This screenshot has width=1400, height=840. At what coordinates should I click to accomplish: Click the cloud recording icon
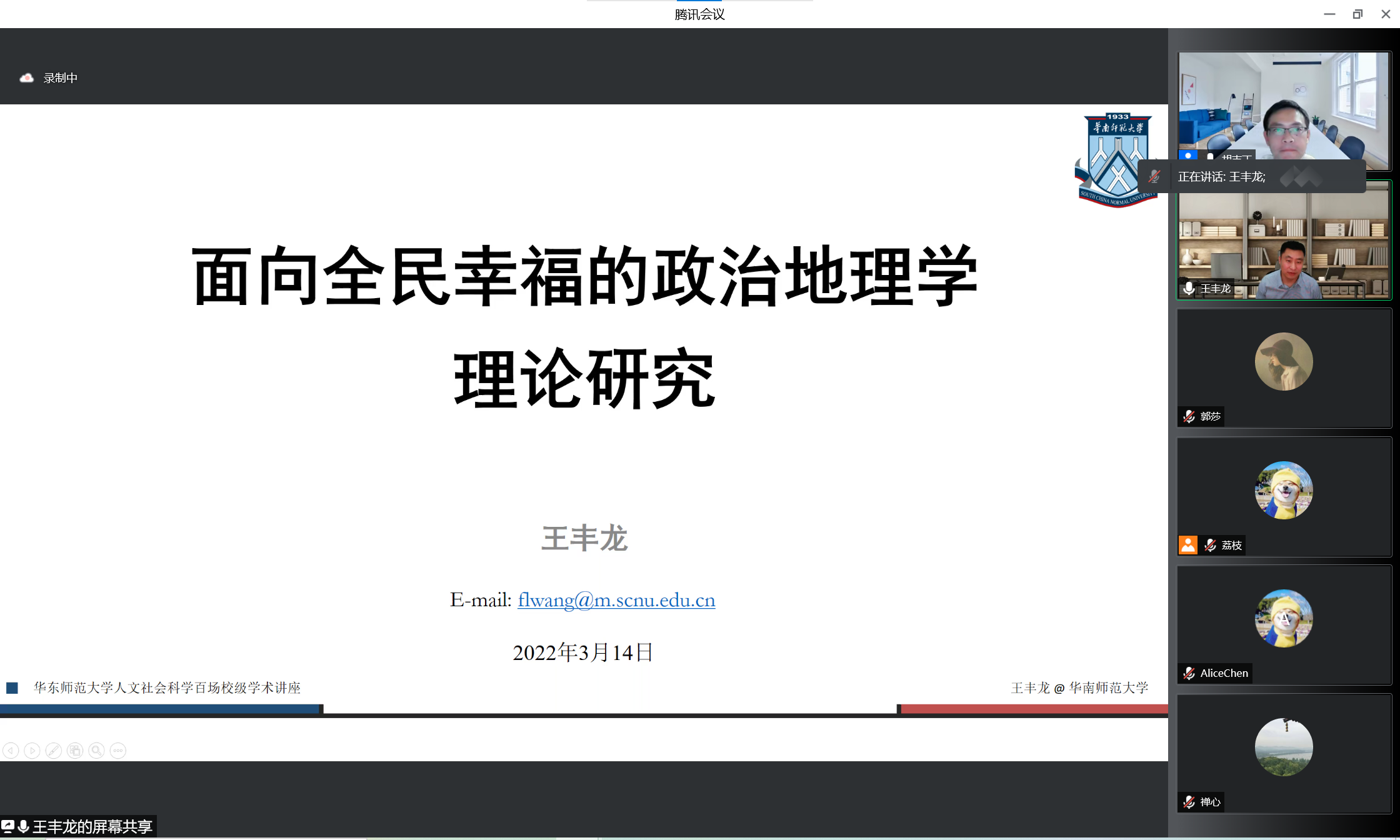(26, 78)
